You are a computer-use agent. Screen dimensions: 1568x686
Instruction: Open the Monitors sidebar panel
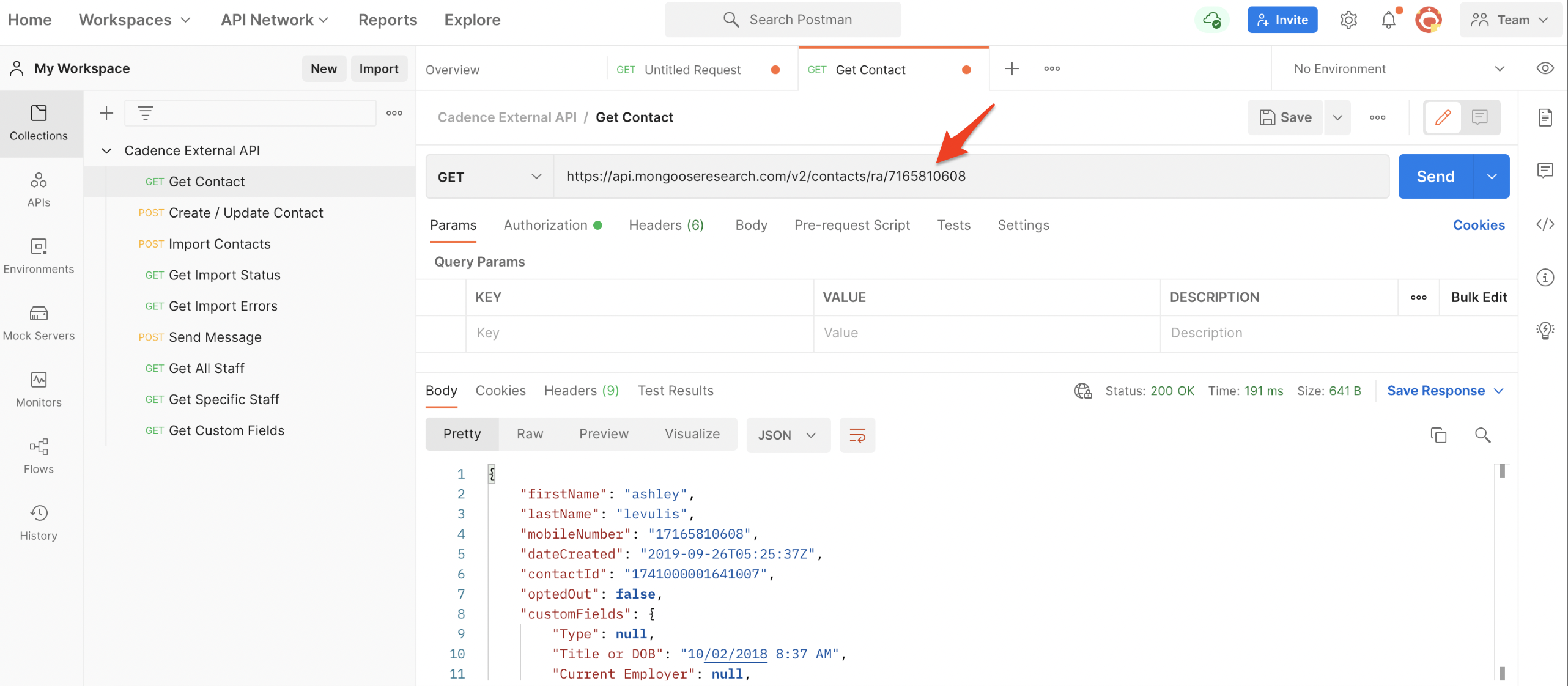pos(39,389)
